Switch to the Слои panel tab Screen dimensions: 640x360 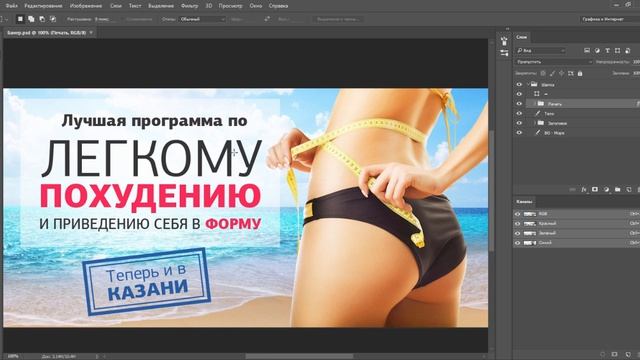522,37
